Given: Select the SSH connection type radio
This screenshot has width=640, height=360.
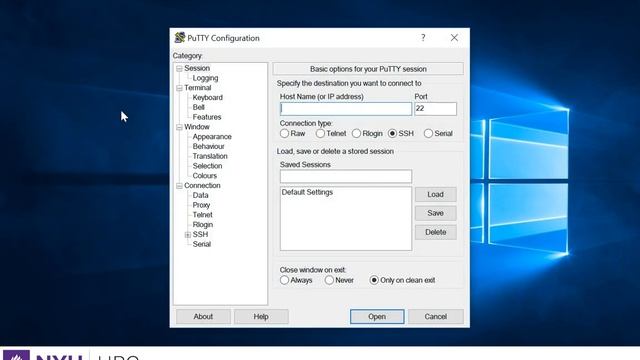Looking at the screenshot, I should click(x=392, y=133).
